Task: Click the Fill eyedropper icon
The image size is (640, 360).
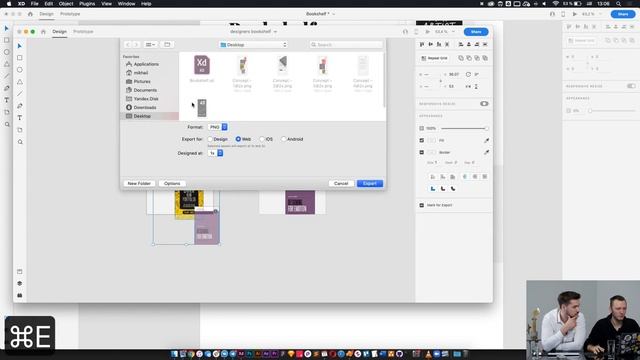Action: pyautogui.click(x=487, y=140)
